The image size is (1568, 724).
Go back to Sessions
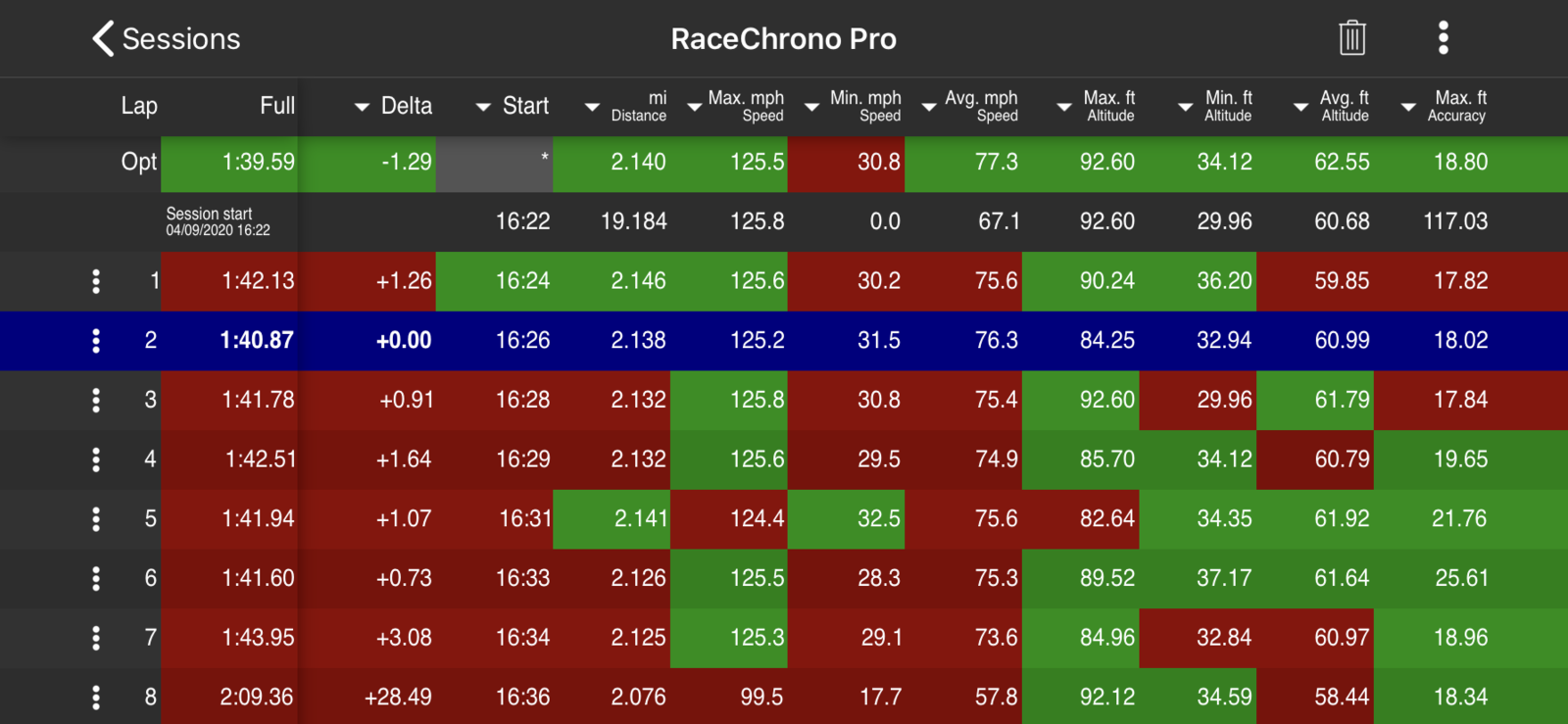167,38
